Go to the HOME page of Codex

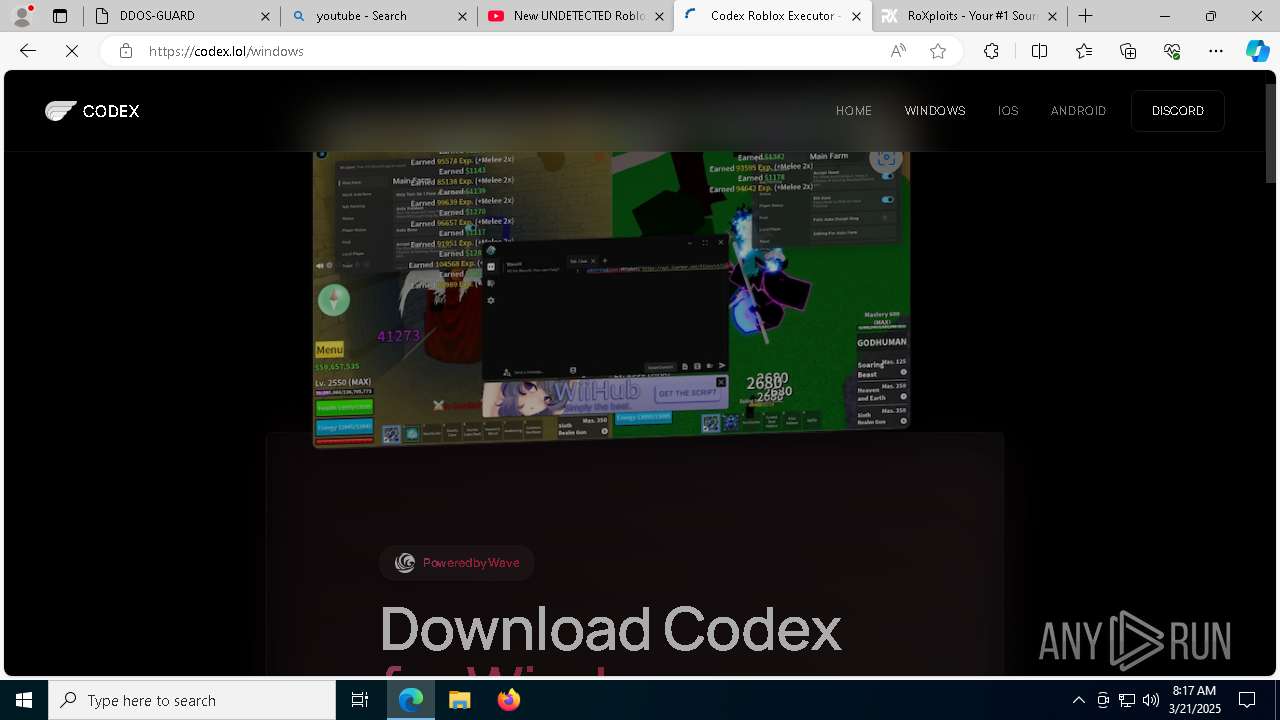click(854, 111)
